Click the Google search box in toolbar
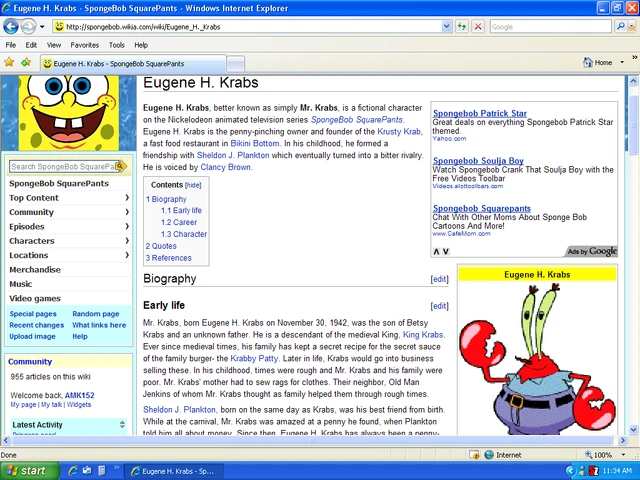 550,27
